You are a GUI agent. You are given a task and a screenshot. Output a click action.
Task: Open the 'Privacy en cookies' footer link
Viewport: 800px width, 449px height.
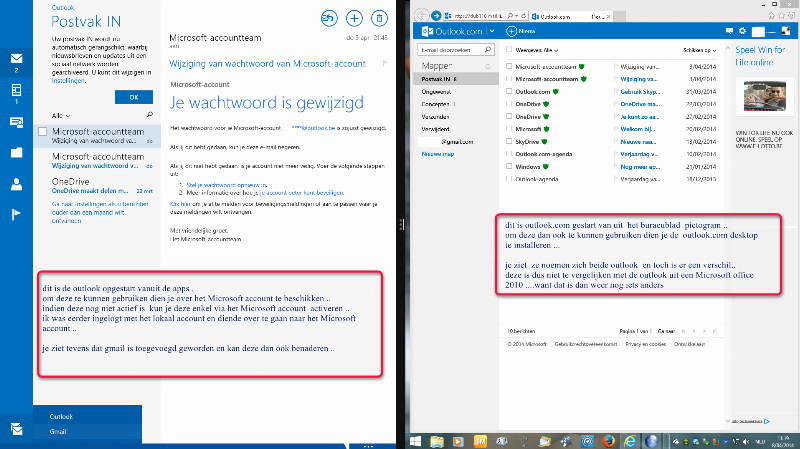click(x=645, y=344)
